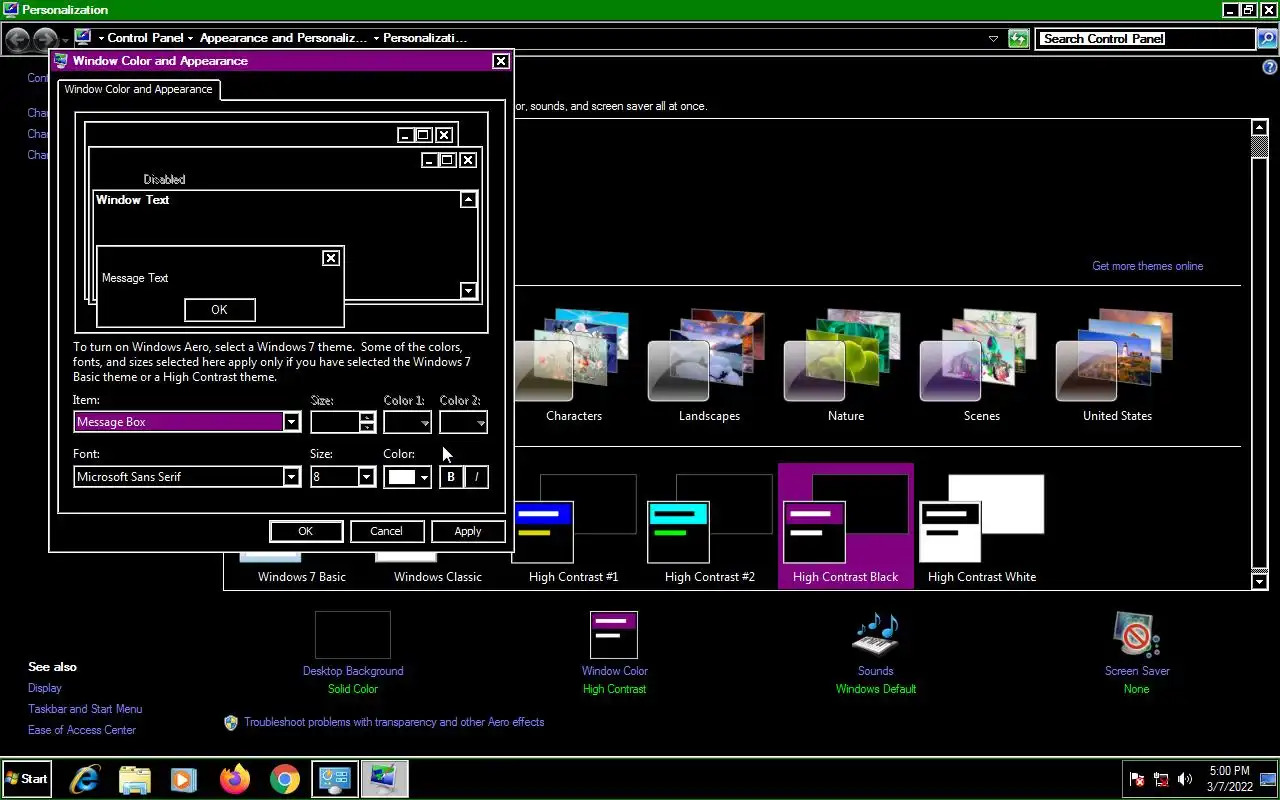Select the High Contrast #1 theme
This screenshot has height=800, width=1280.
[573, 527]
